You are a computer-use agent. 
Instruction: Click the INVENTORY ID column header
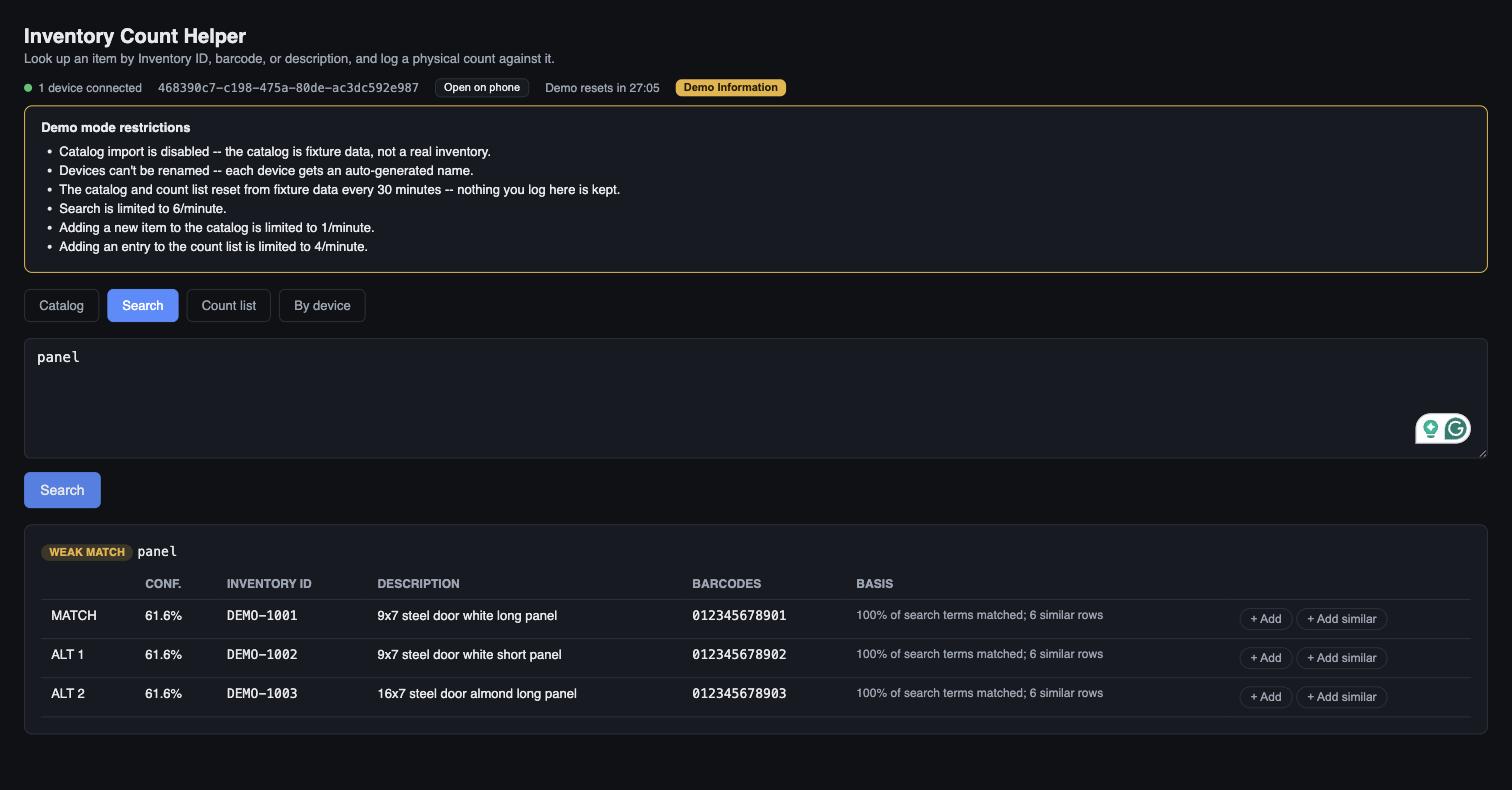(269, 584)
